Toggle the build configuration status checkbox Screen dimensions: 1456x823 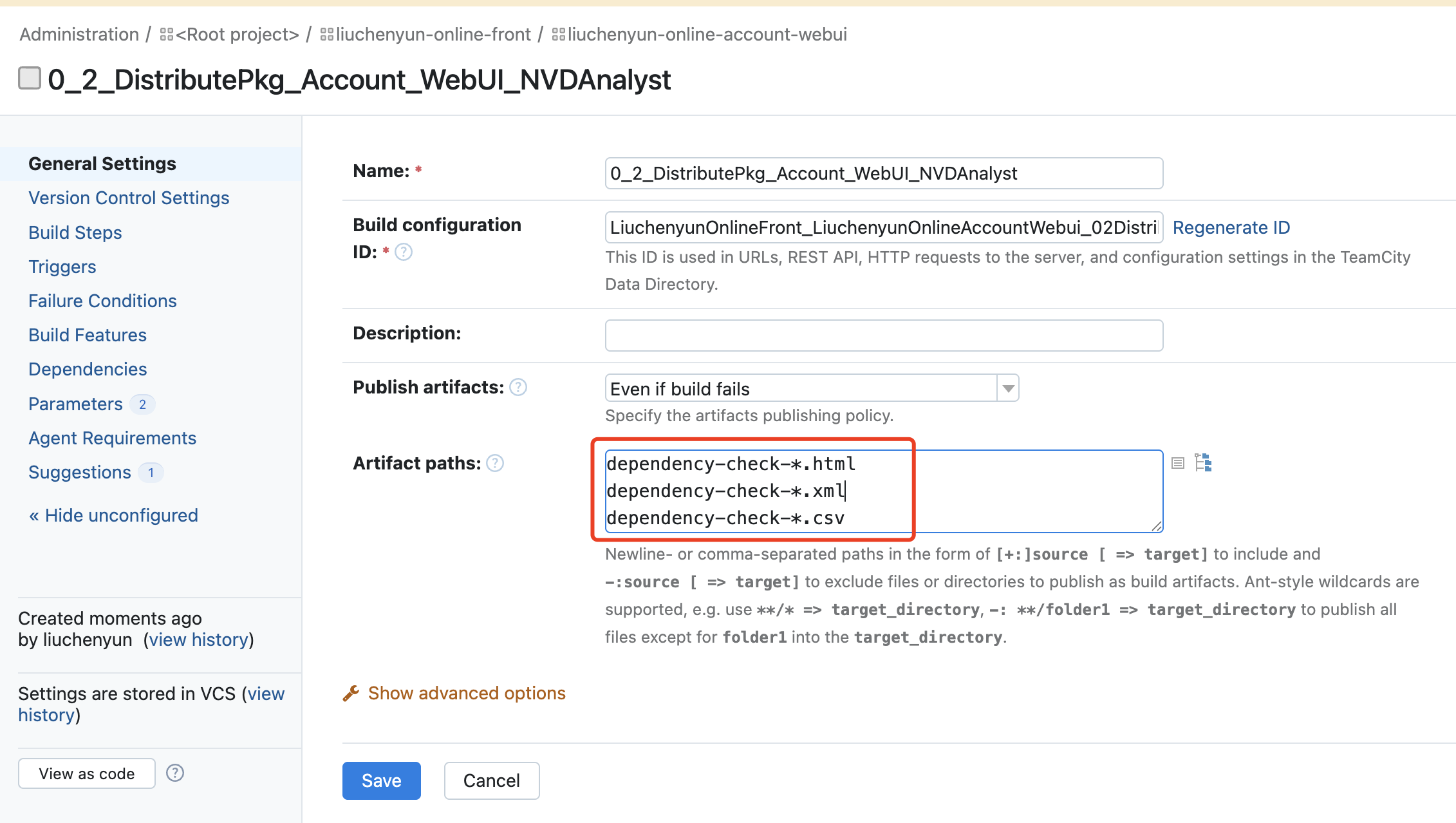point(30,79)
